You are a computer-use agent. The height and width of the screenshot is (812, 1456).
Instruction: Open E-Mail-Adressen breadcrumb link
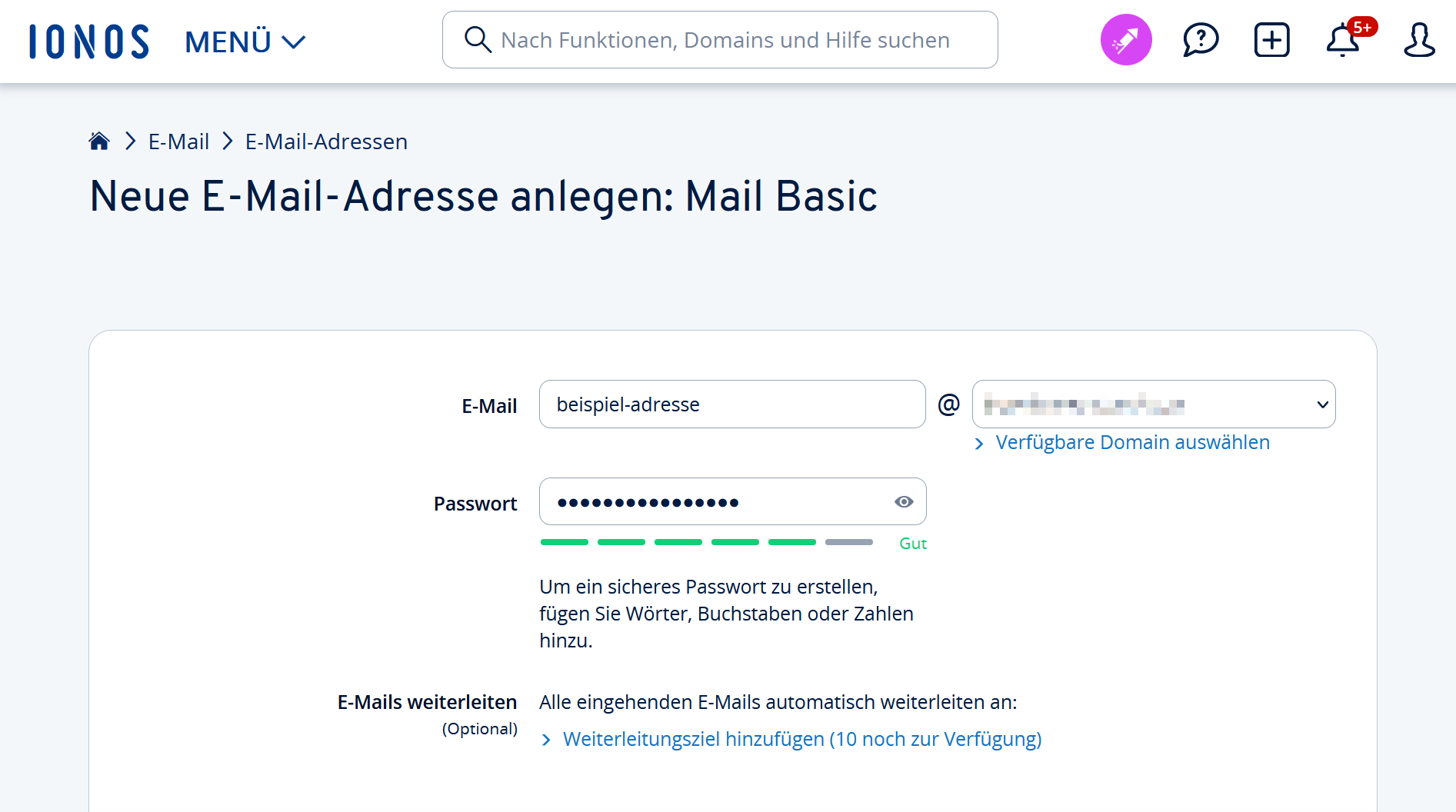point(326,141)
